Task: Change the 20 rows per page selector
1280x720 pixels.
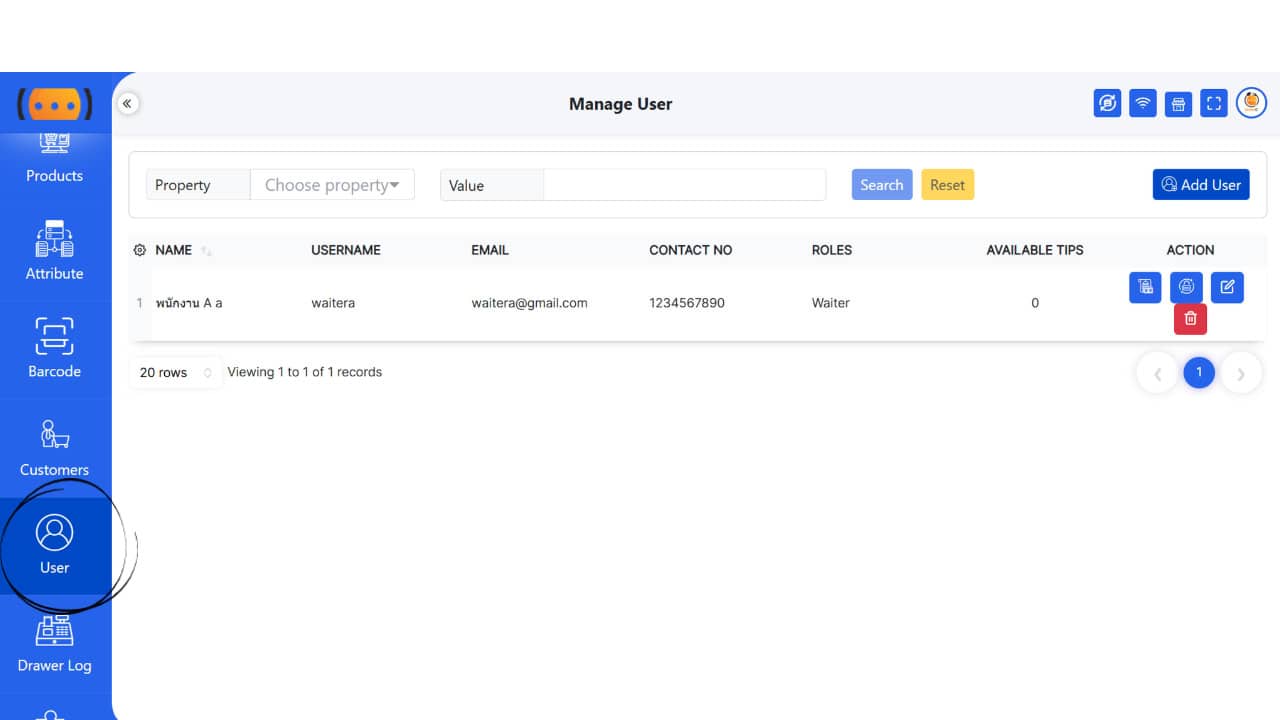Action: tap(175, 372)
